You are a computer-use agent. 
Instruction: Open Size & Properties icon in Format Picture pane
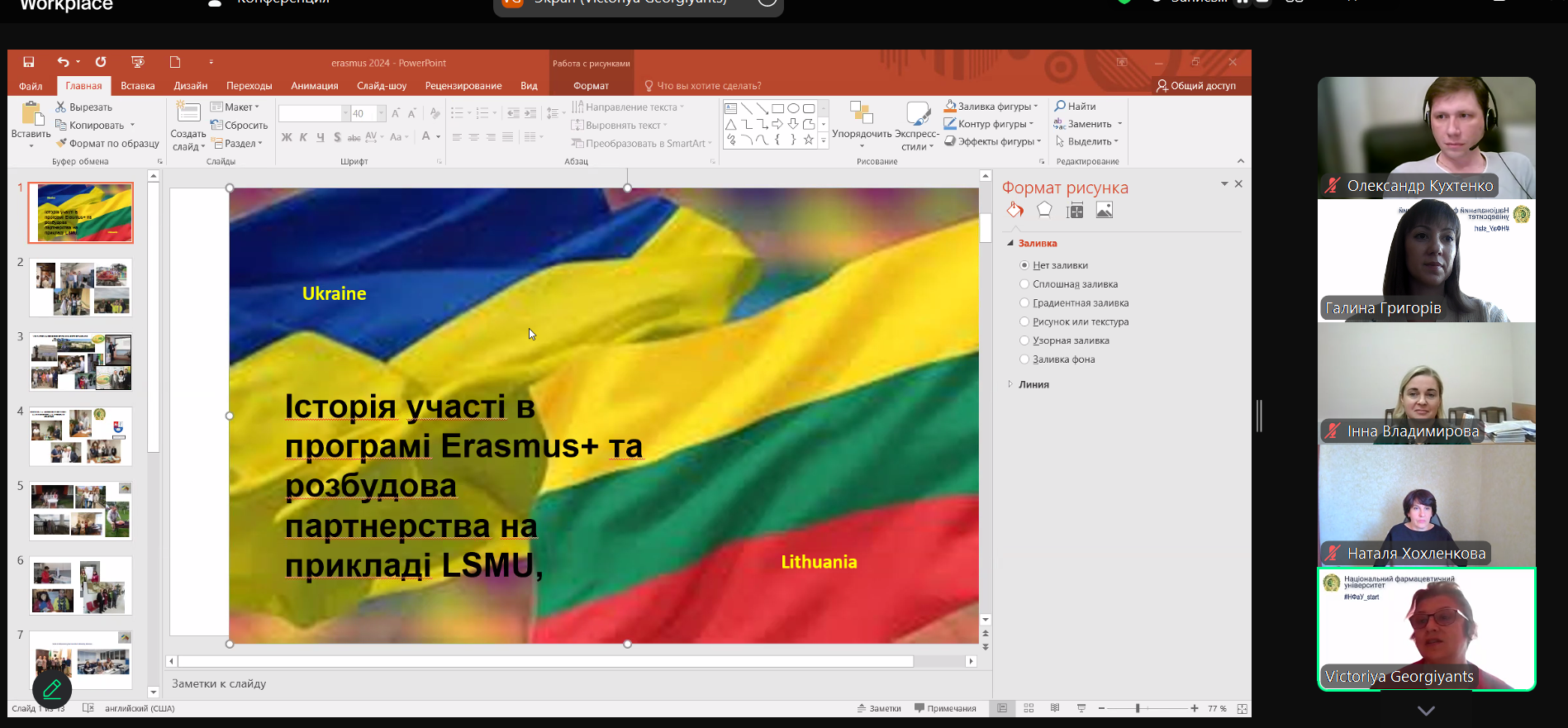tap(1075, 211)
